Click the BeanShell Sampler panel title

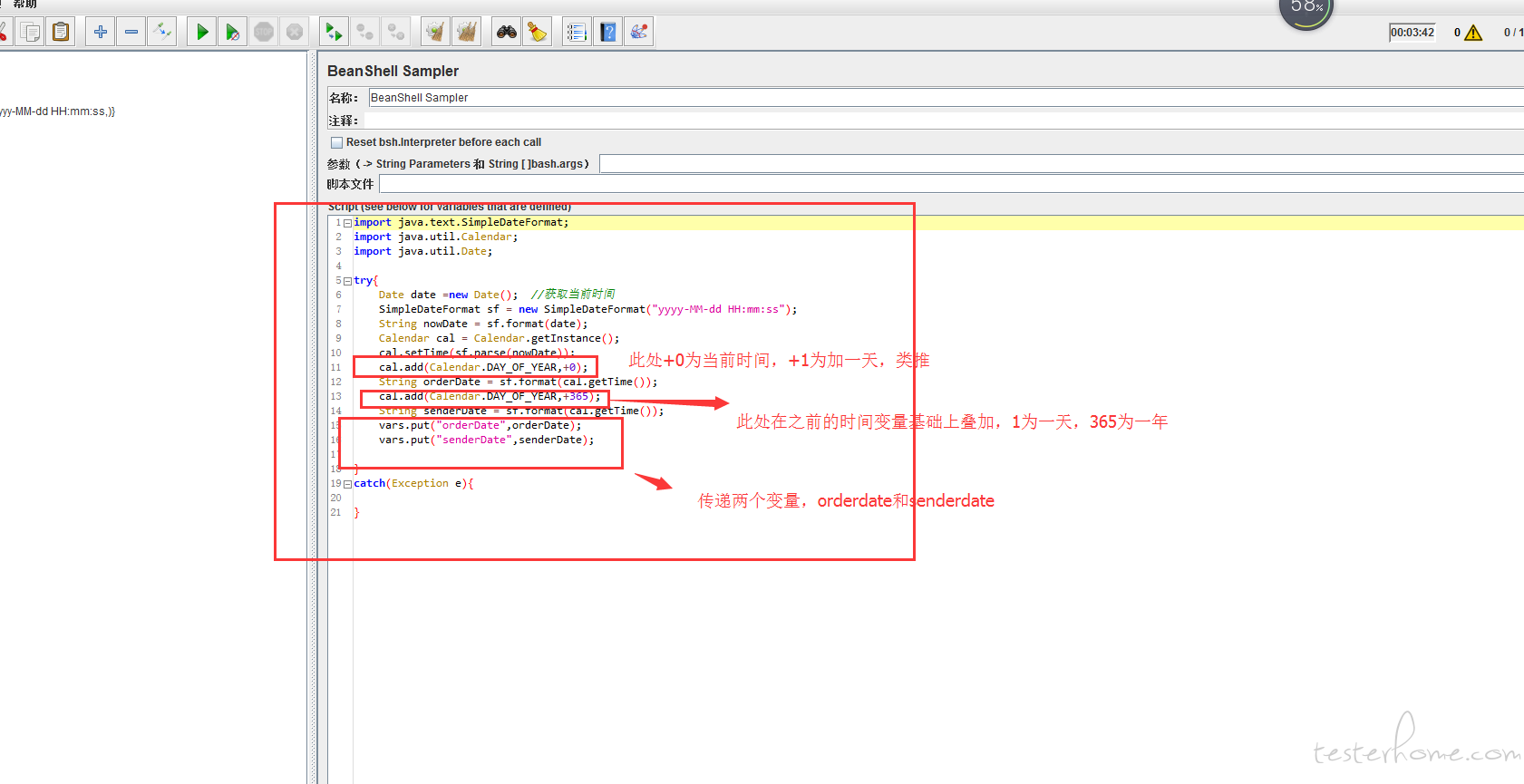393,71
